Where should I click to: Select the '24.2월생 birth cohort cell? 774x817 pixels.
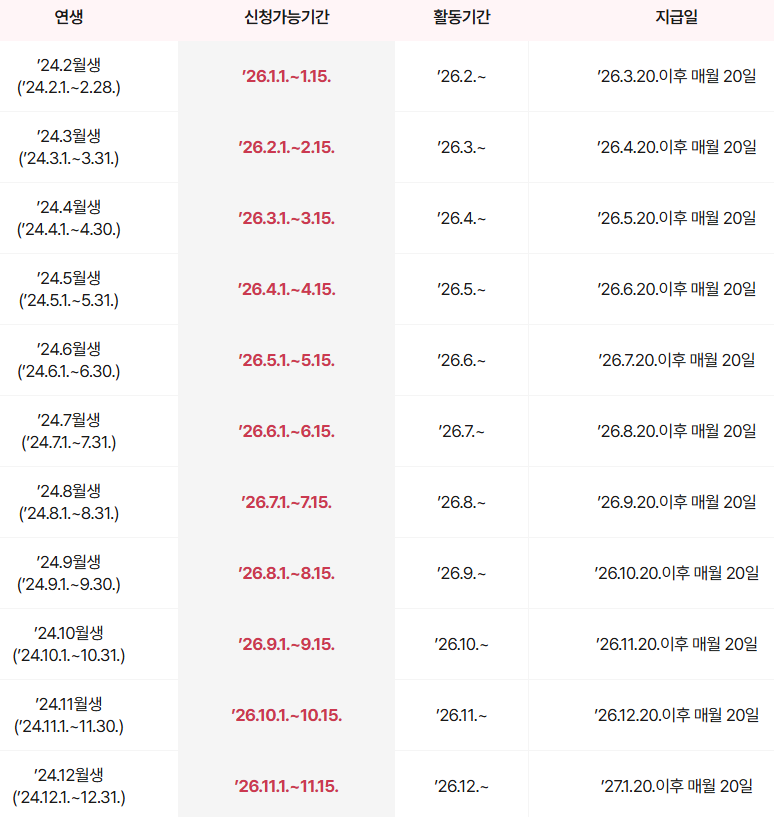tap(68, 76)
